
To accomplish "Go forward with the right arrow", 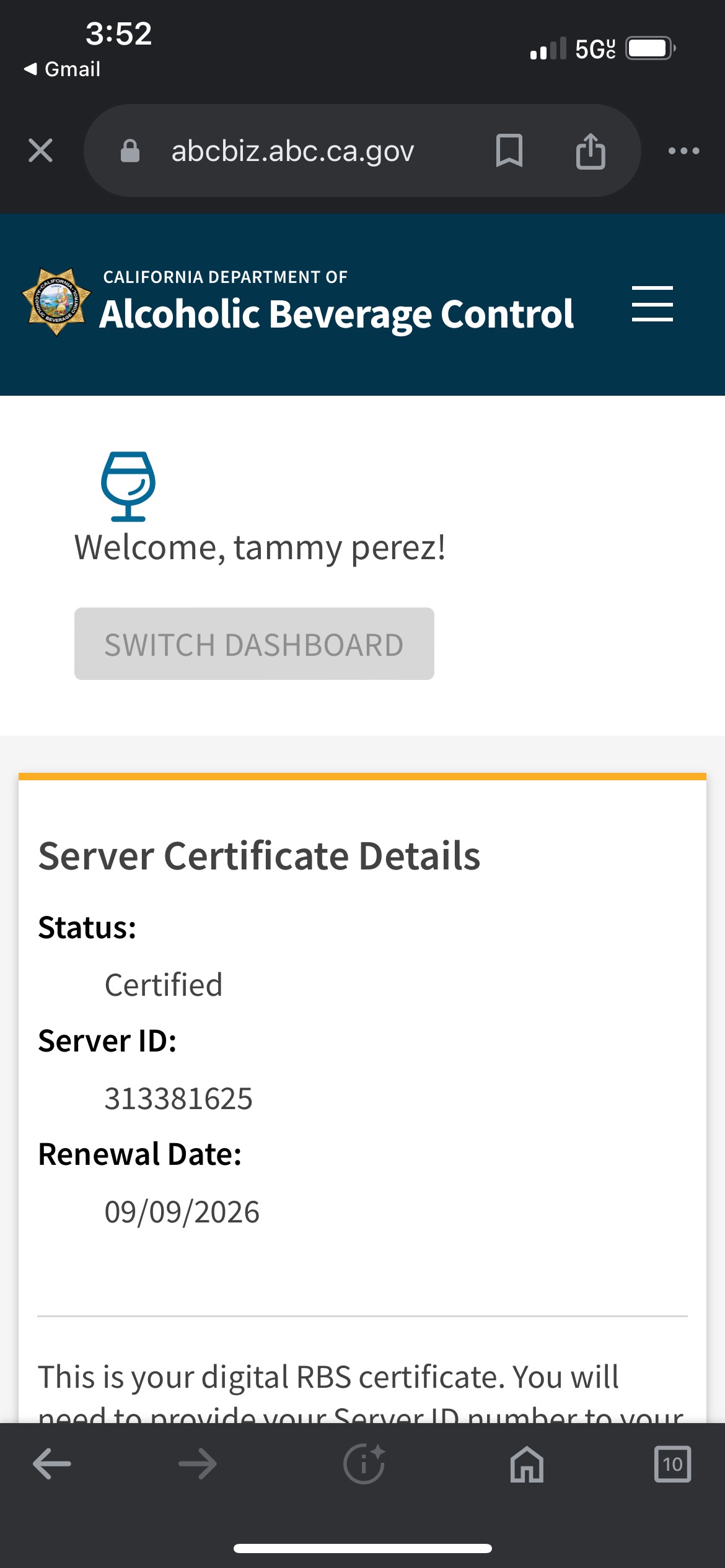I will point(197,1464).
